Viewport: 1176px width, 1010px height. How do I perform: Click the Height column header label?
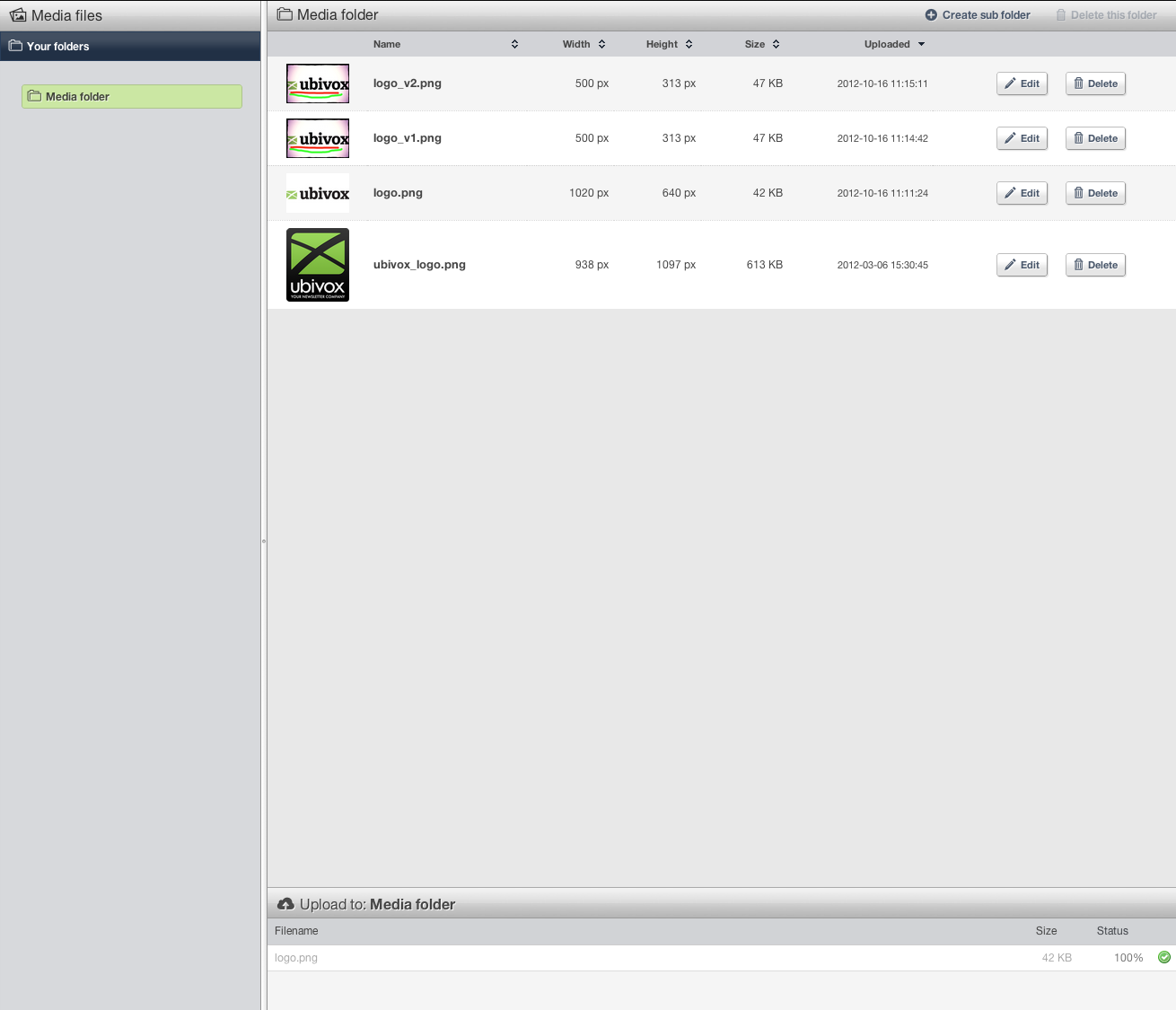(x=662, y=44)
